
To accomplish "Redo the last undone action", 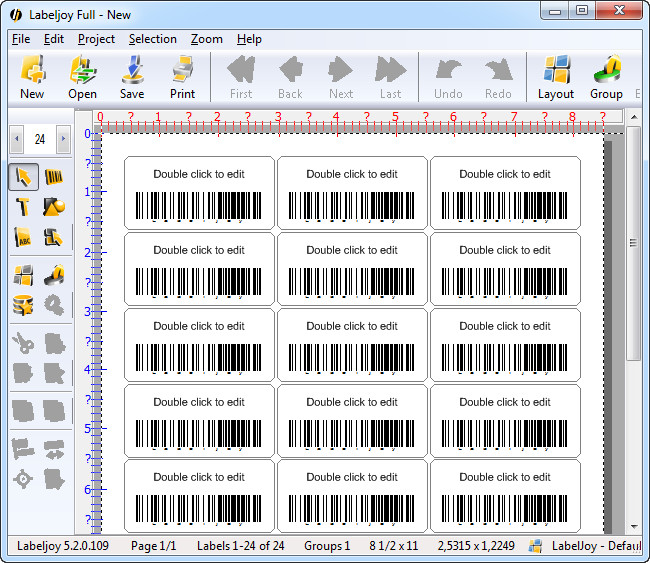I will pos(498,77).
